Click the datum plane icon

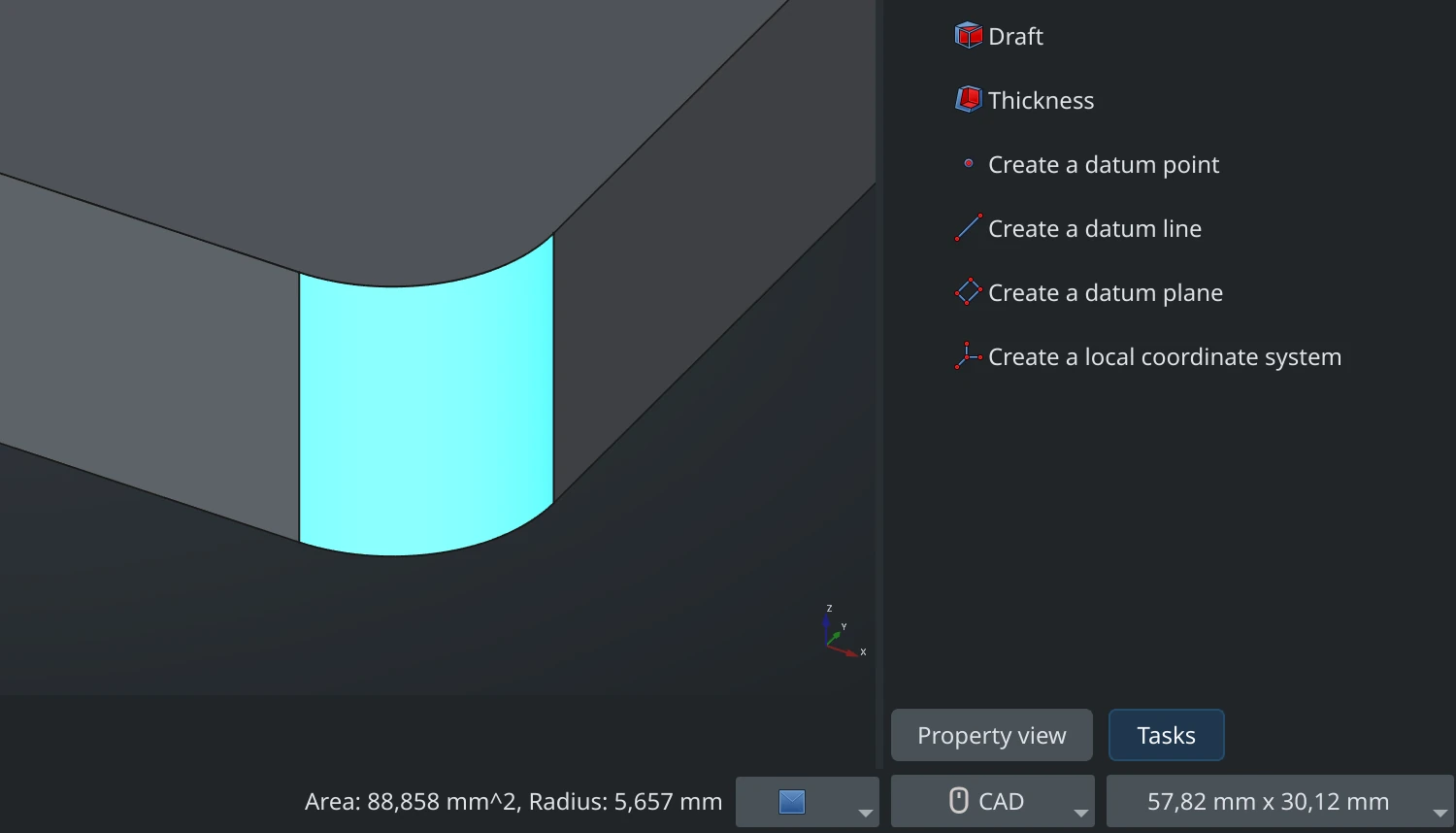968,292
